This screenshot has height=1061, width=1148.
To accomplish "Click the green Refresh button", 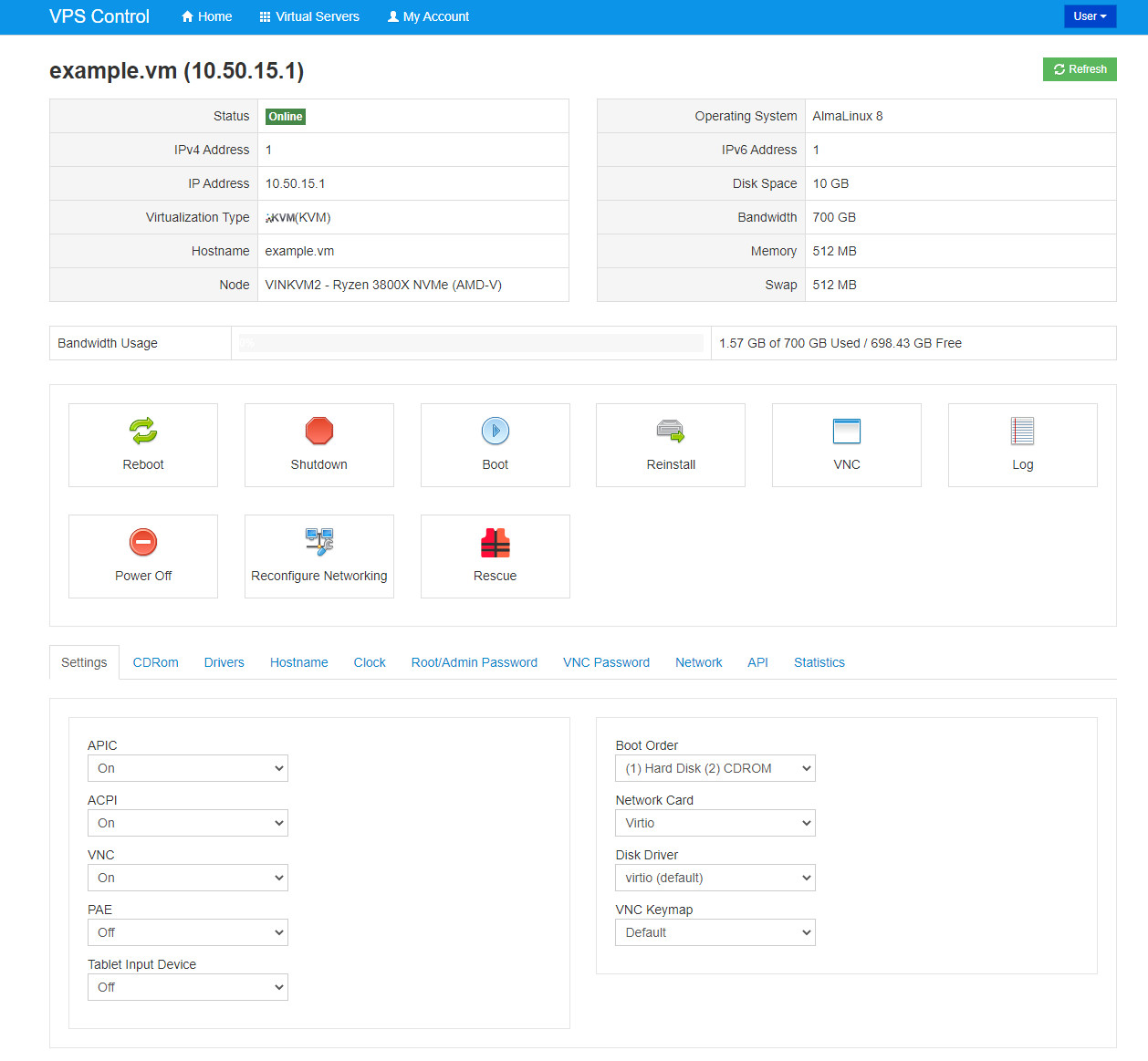I will (x=1080, y=69).
